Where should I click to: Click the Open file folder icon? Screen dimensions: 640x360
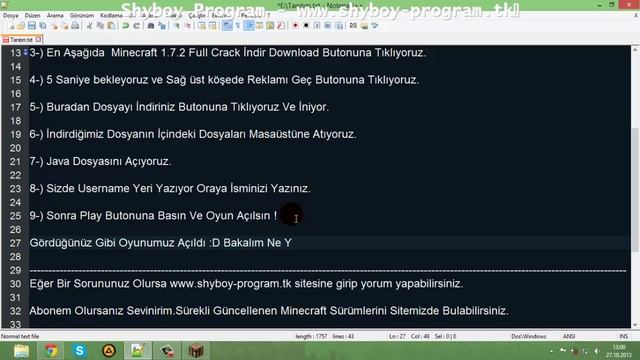point(21,26)
